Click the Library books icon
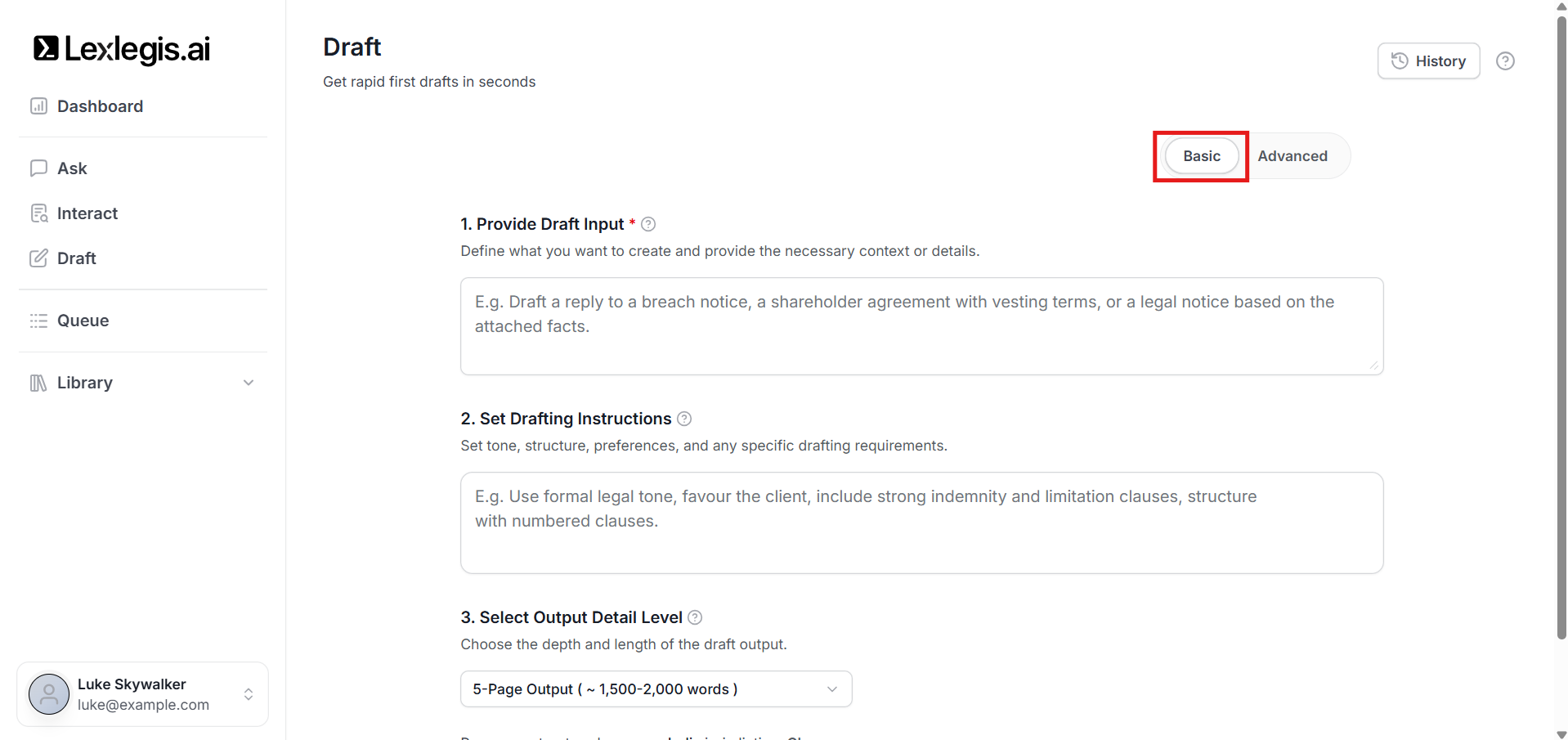 pos(38,383)
